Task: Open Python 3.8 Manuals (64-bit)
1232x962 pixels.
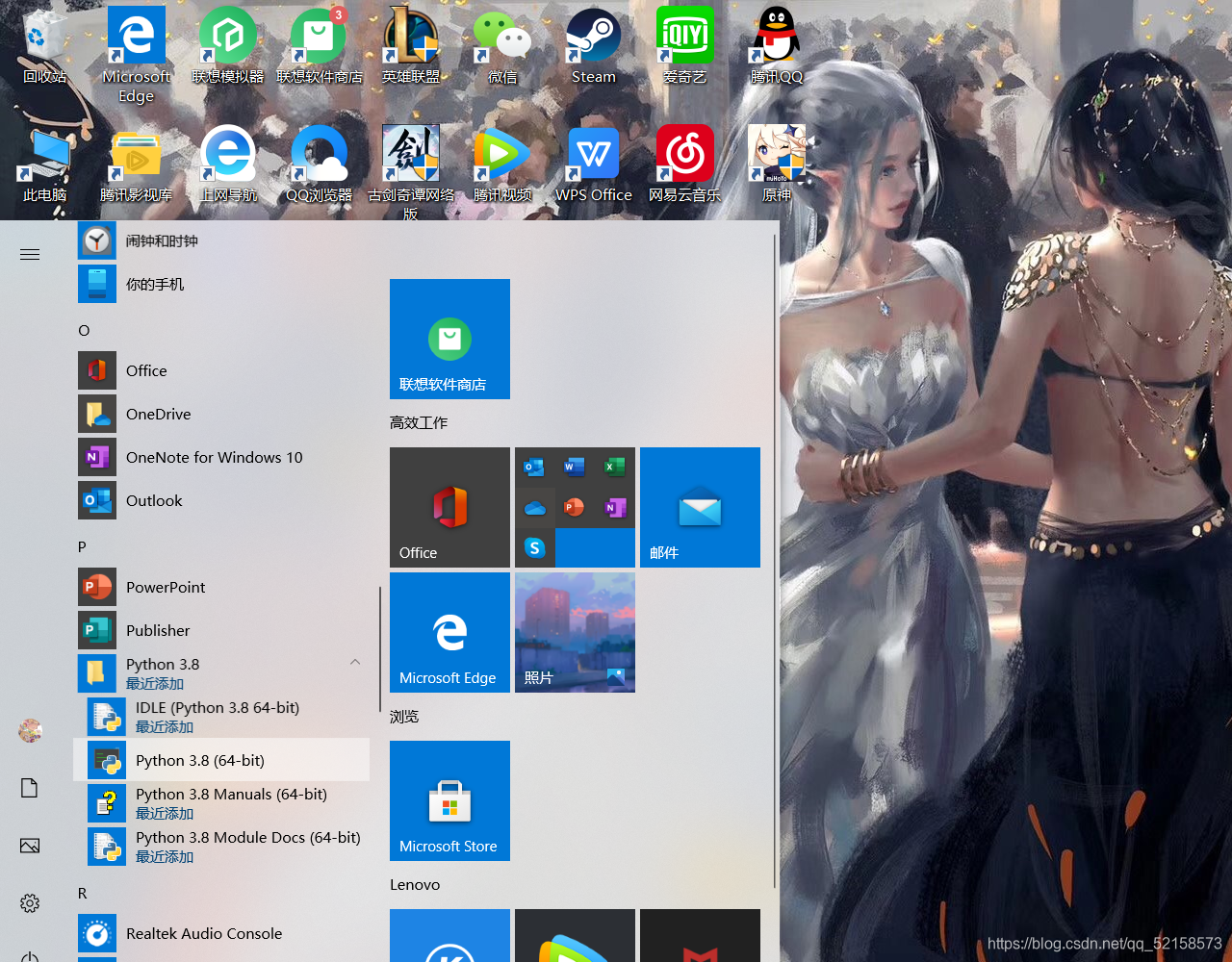Action: (x=221, y=803)
